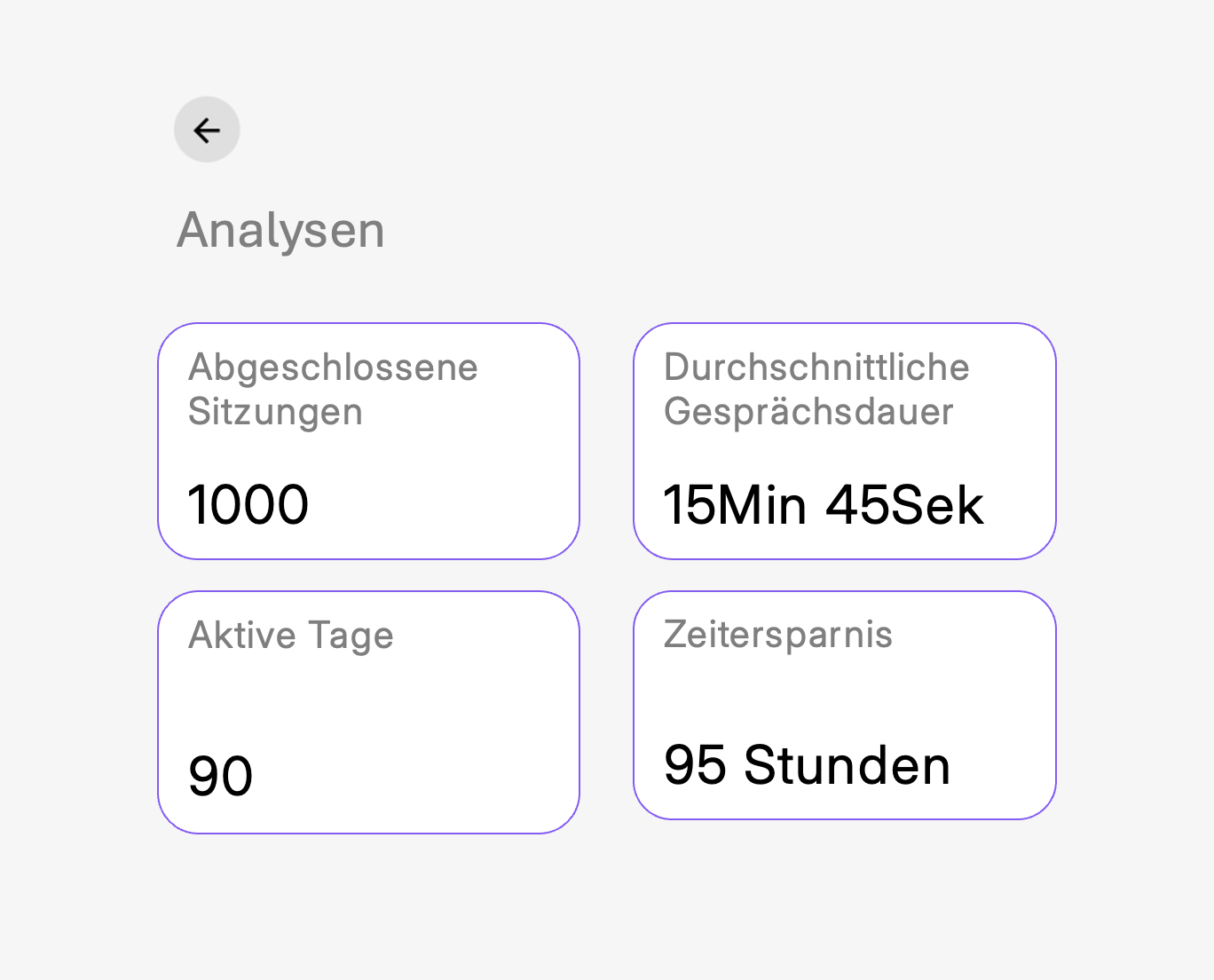This screenshot has height=980, width=1214.
Task: Click the 'Zeitersparnis' label text
Action: tap(779, 636)
